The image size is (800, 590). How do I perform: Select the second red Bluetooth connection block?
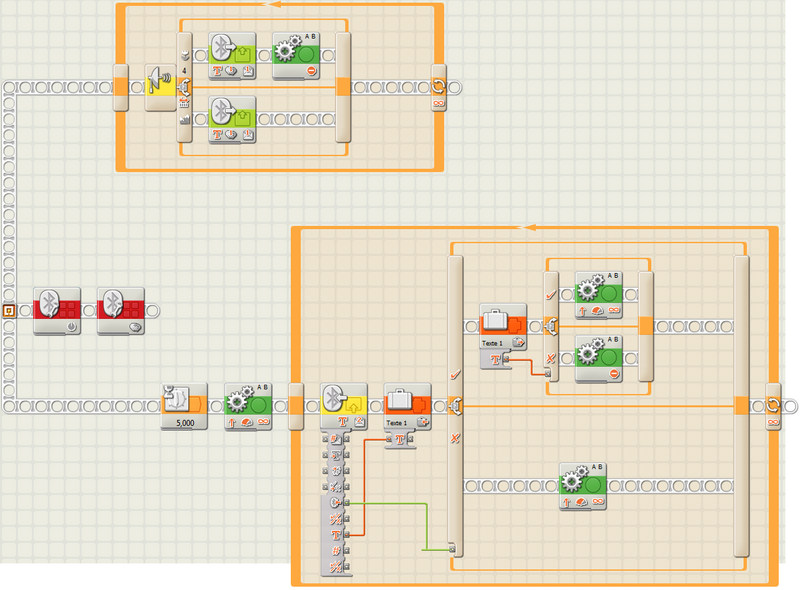[x=121, y=309]
